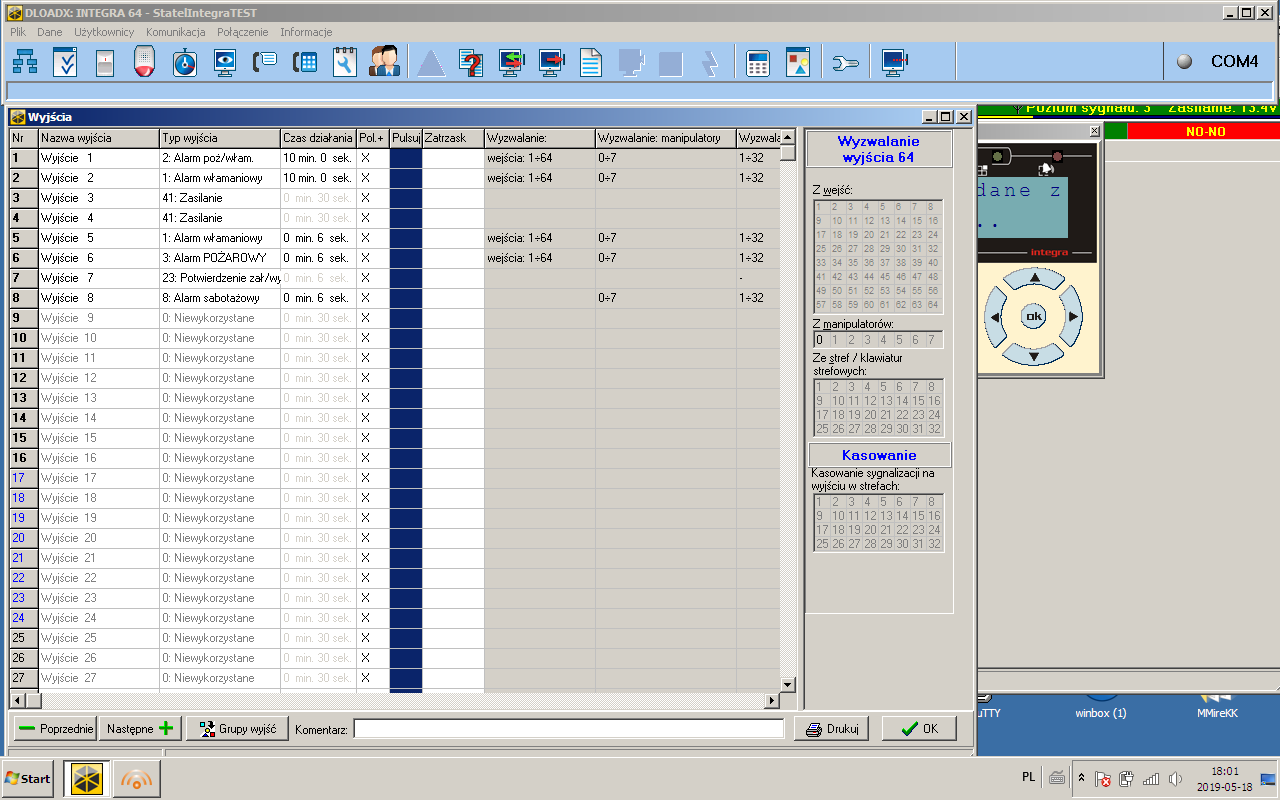
Task: Open the users icon with two people
Action: click(x=384, y=62)
